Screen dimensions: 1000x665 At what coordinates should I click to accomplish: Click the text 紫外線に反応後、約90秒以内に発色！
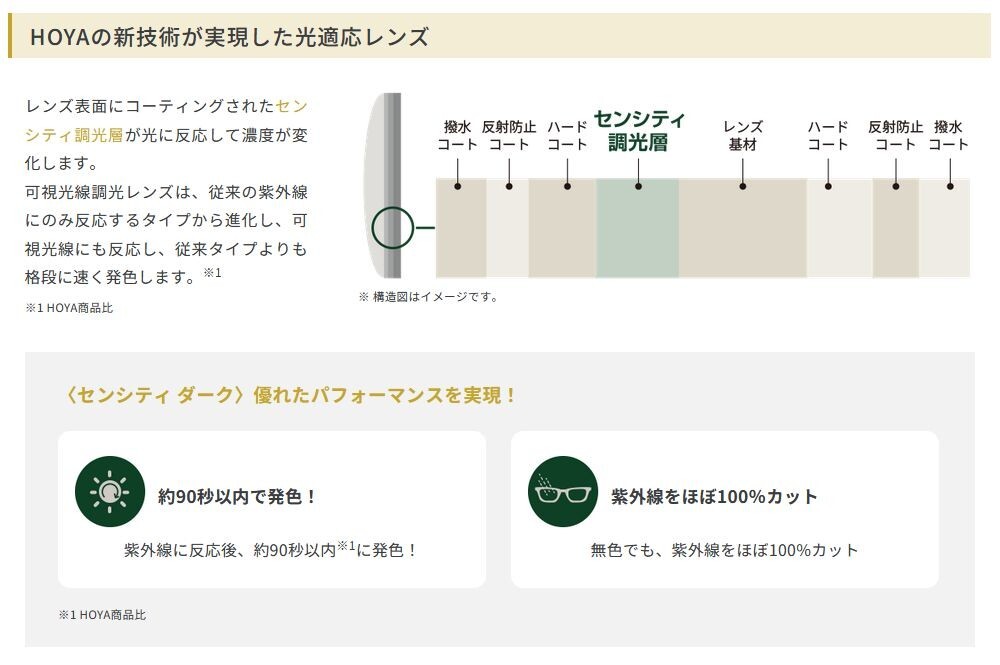point(270,550)
